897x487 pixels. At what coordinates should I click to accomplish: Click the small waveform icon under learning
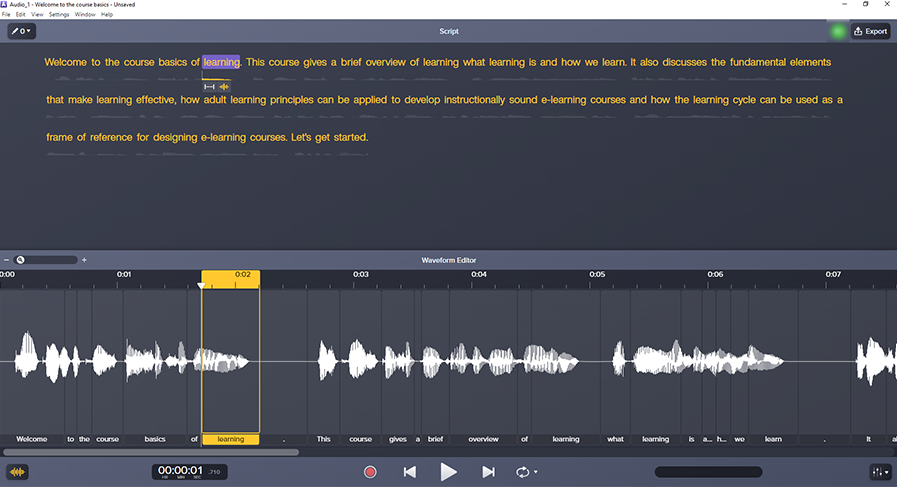tap(224, 87)
